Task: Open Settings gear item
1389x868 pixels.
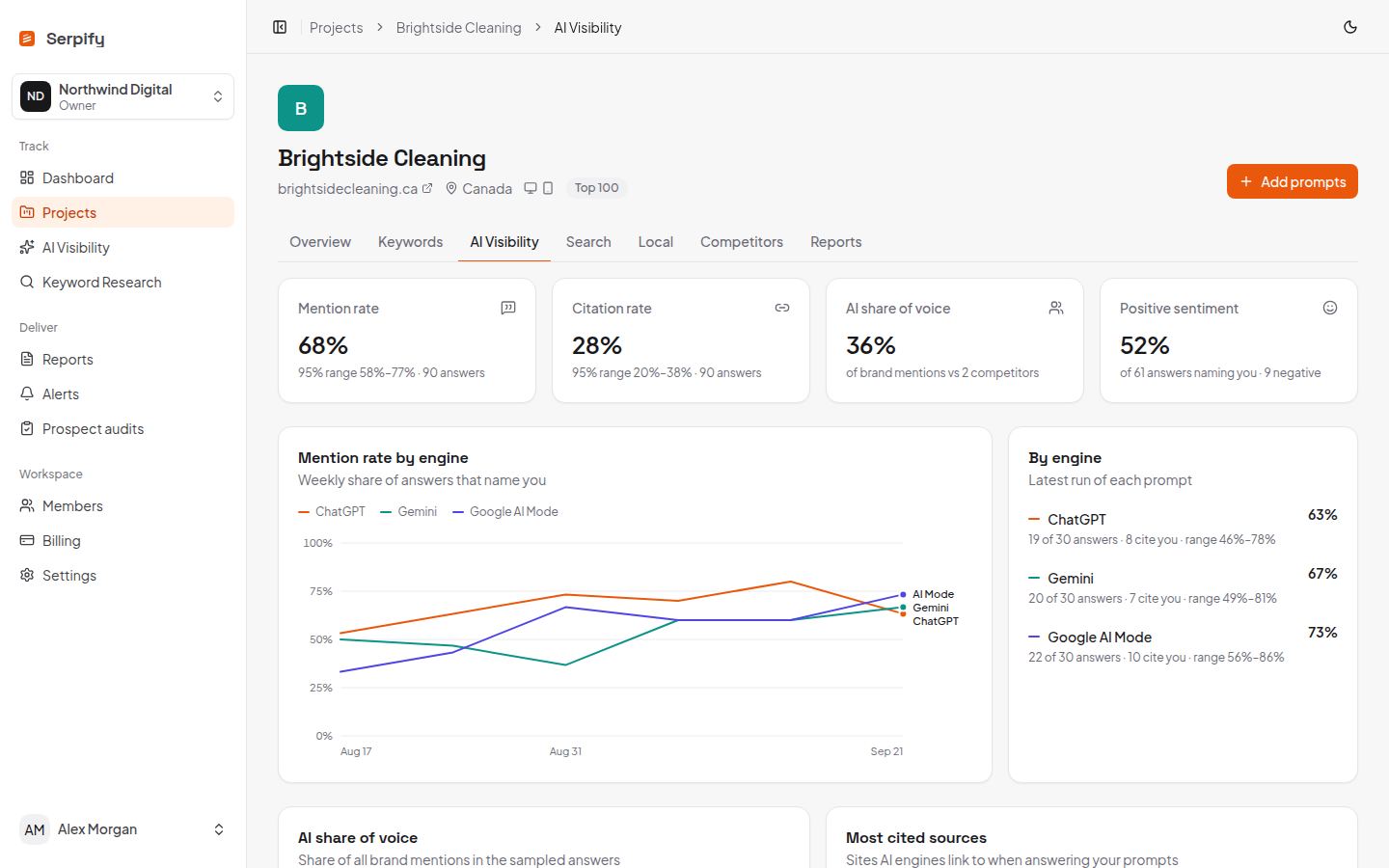Action: pos(123,576)
